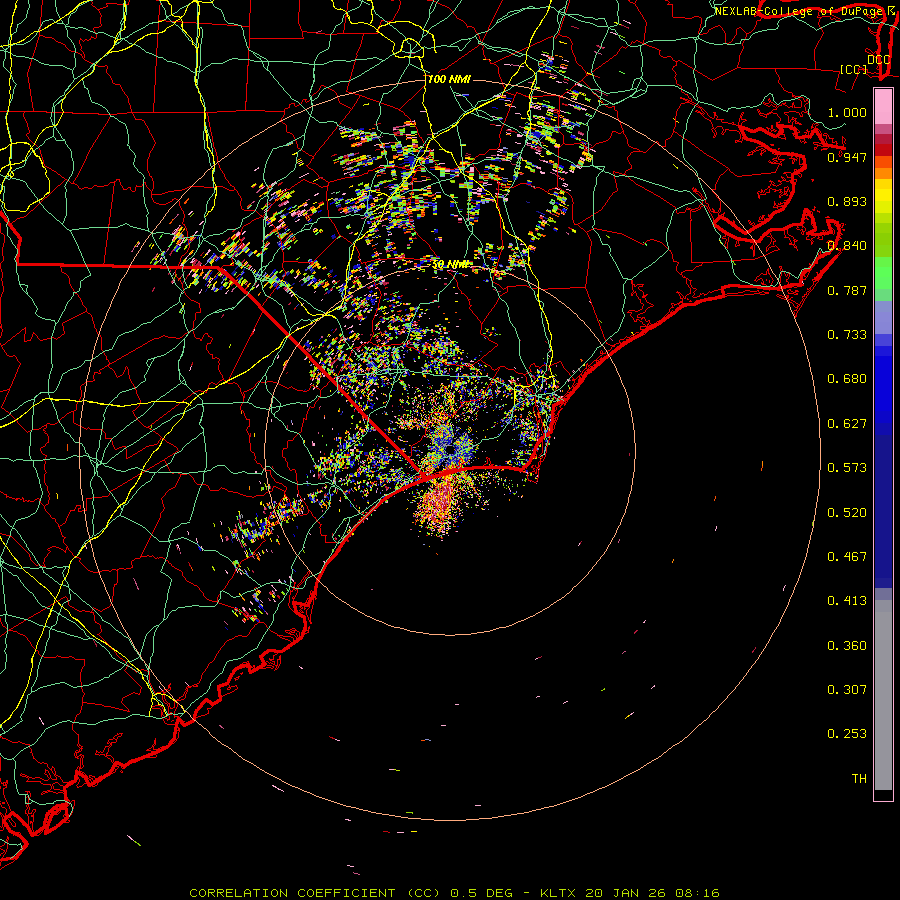Select the 0.520 legend value
This screenshot has height=900, width=900.
coord(847,513)
